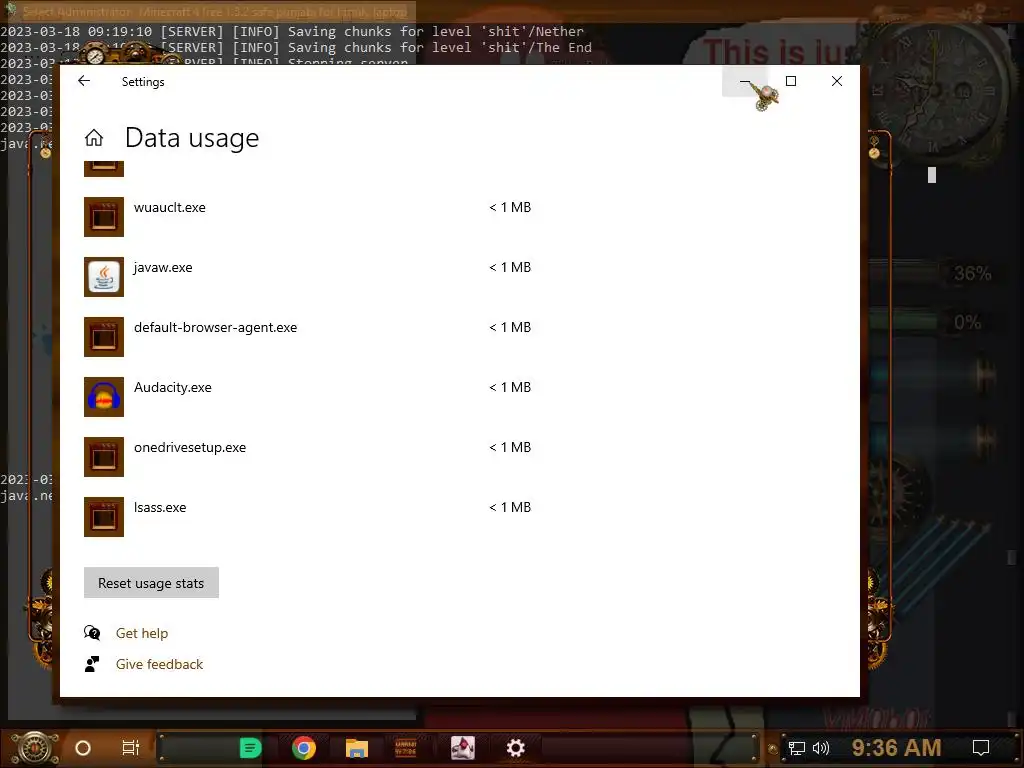The width and height of the screenshot is (1024, 768).
Task: Close the Settings window
Action: click(x=837, y=81)
